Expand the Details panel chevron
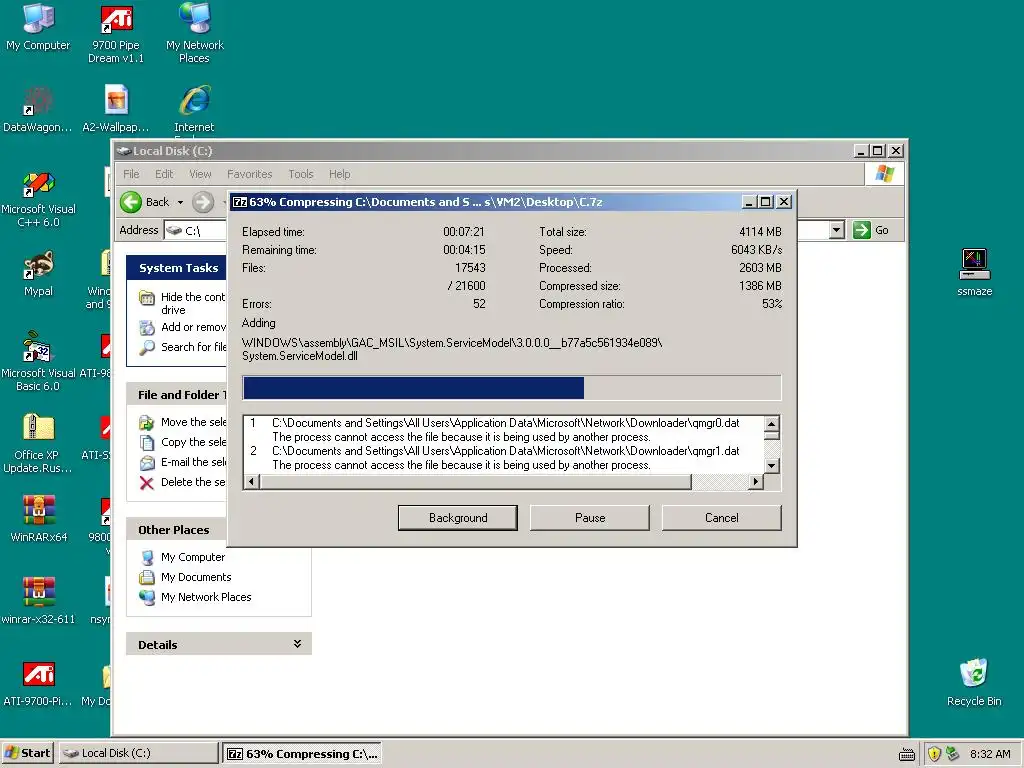This screenshot has height=768, width=1024. pos(297,644)
